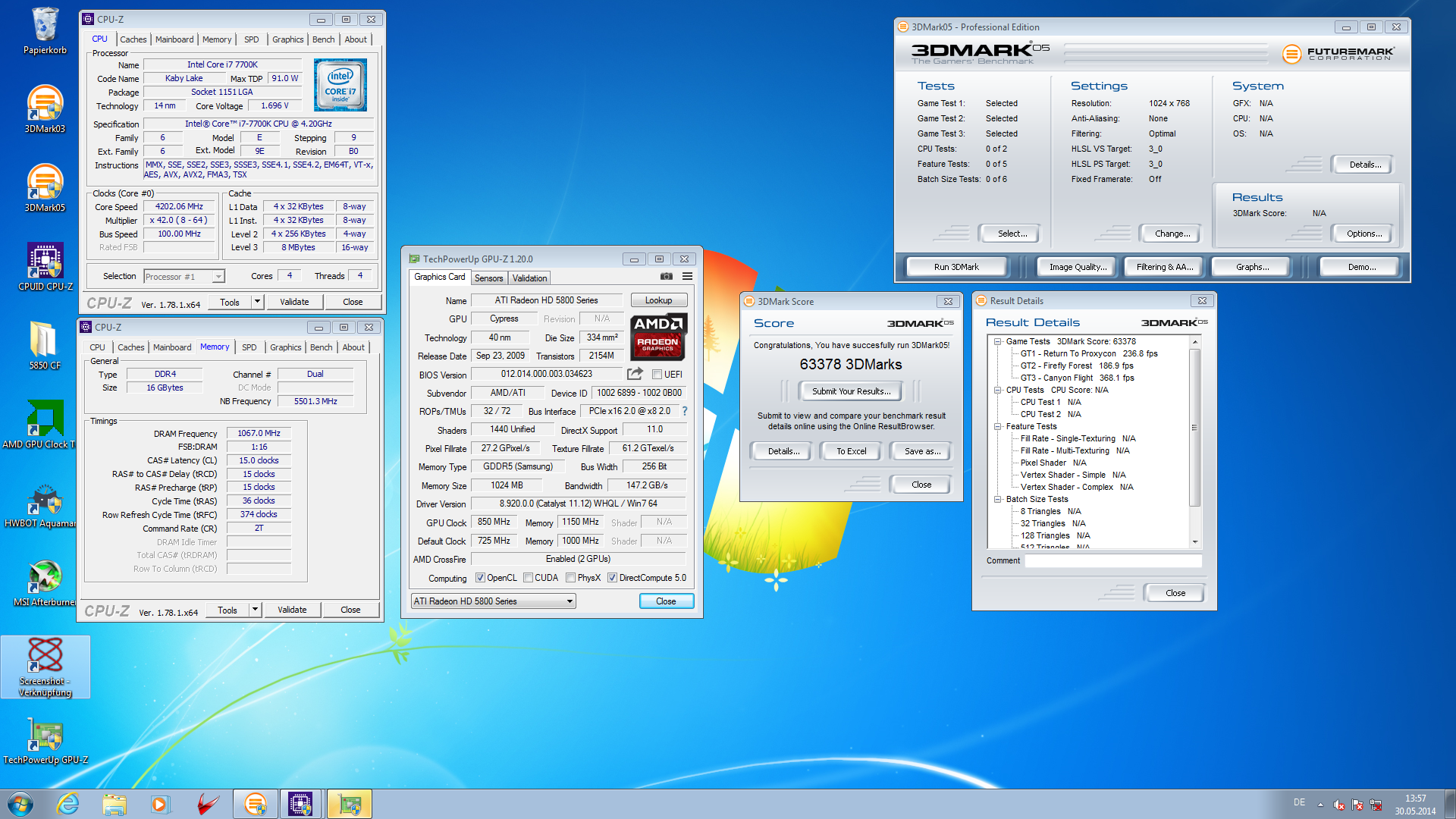Click the Run 3DMark button

click(x=956, y=267)
